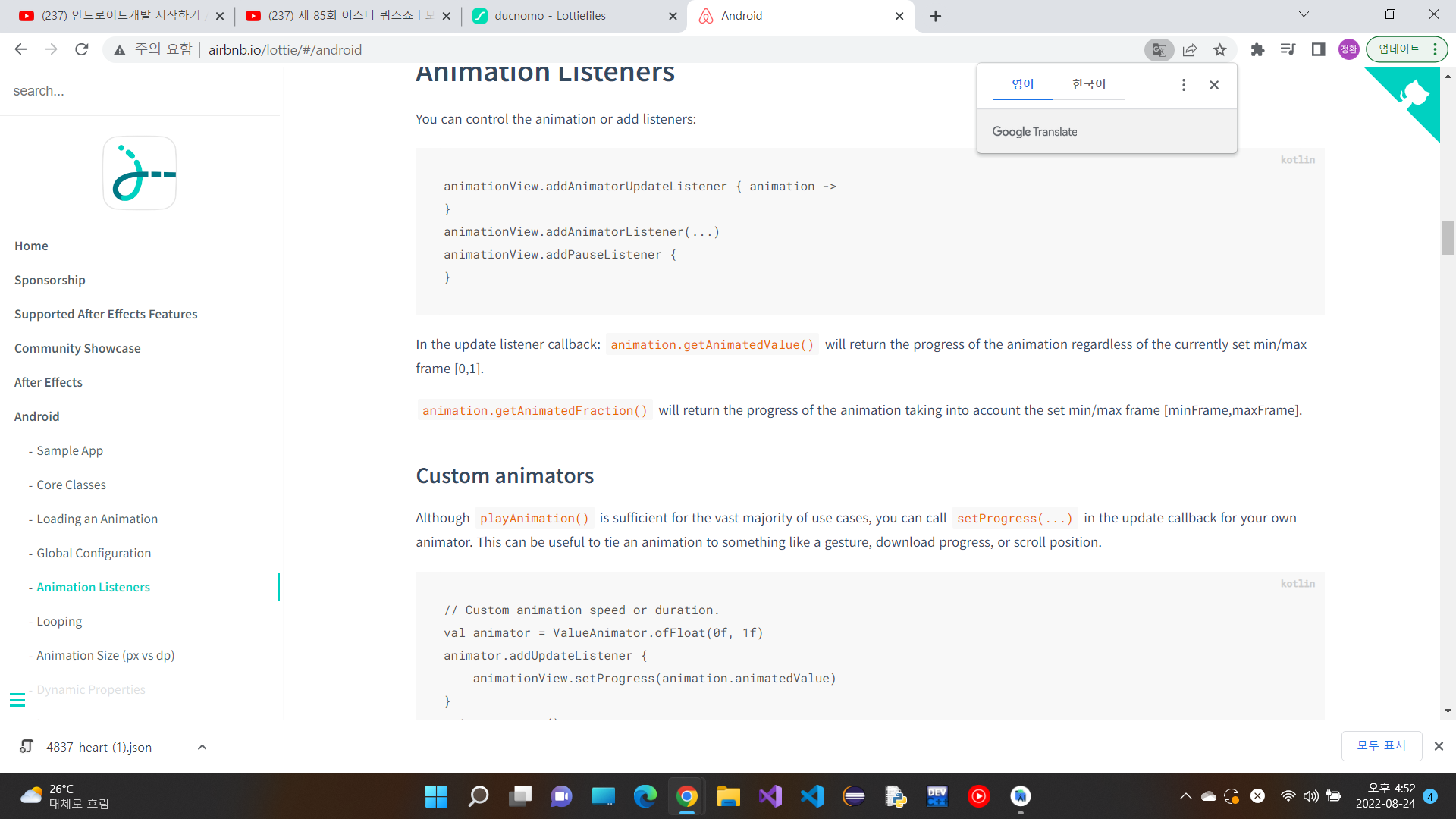Select 한국어 tab in translate popup
Image resolution: width=1456 pixels, height=819 pixels.
[1088, 84]
